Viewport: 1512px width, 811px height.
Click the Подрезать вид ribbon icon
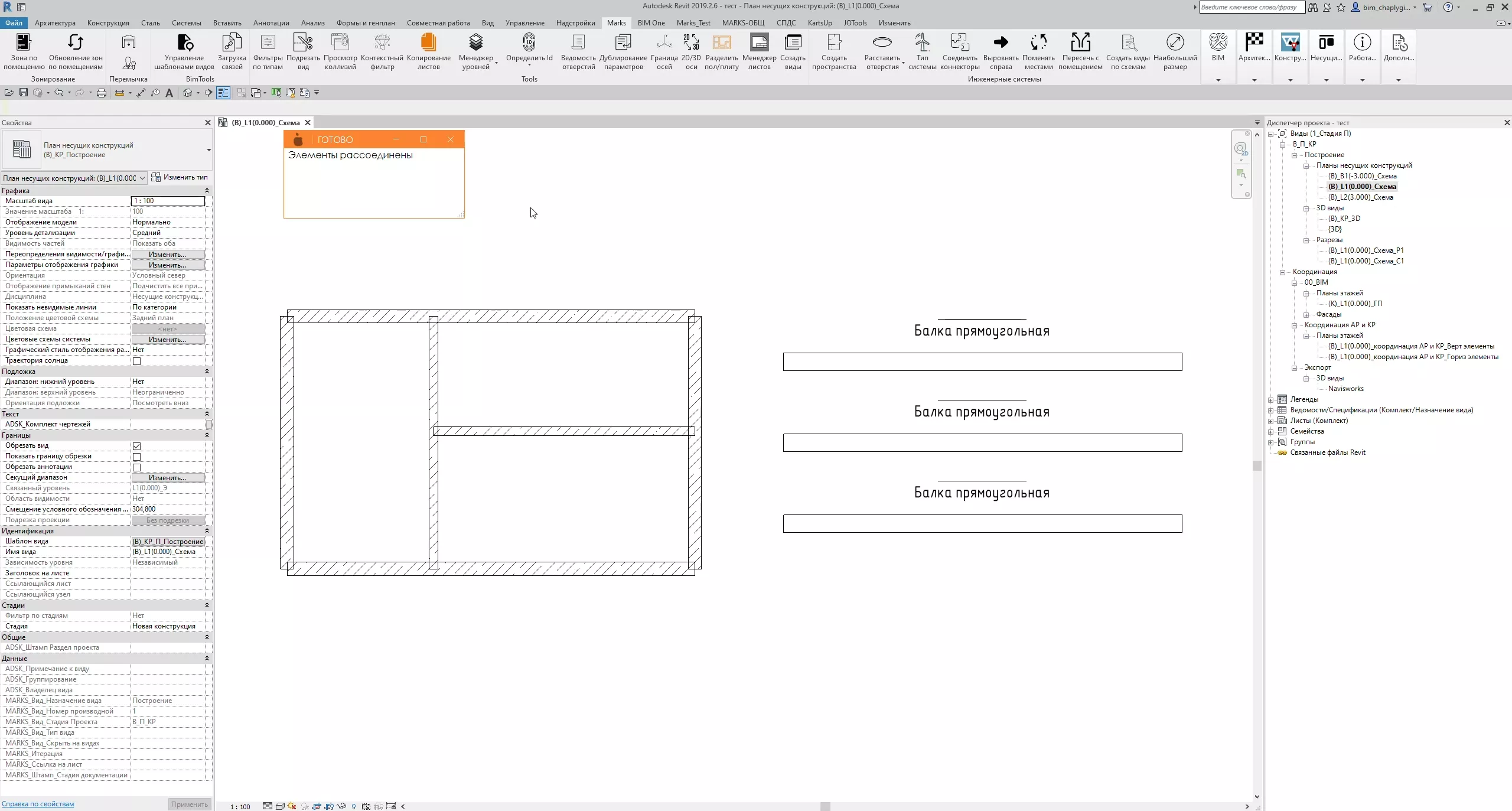pos(303,43)
